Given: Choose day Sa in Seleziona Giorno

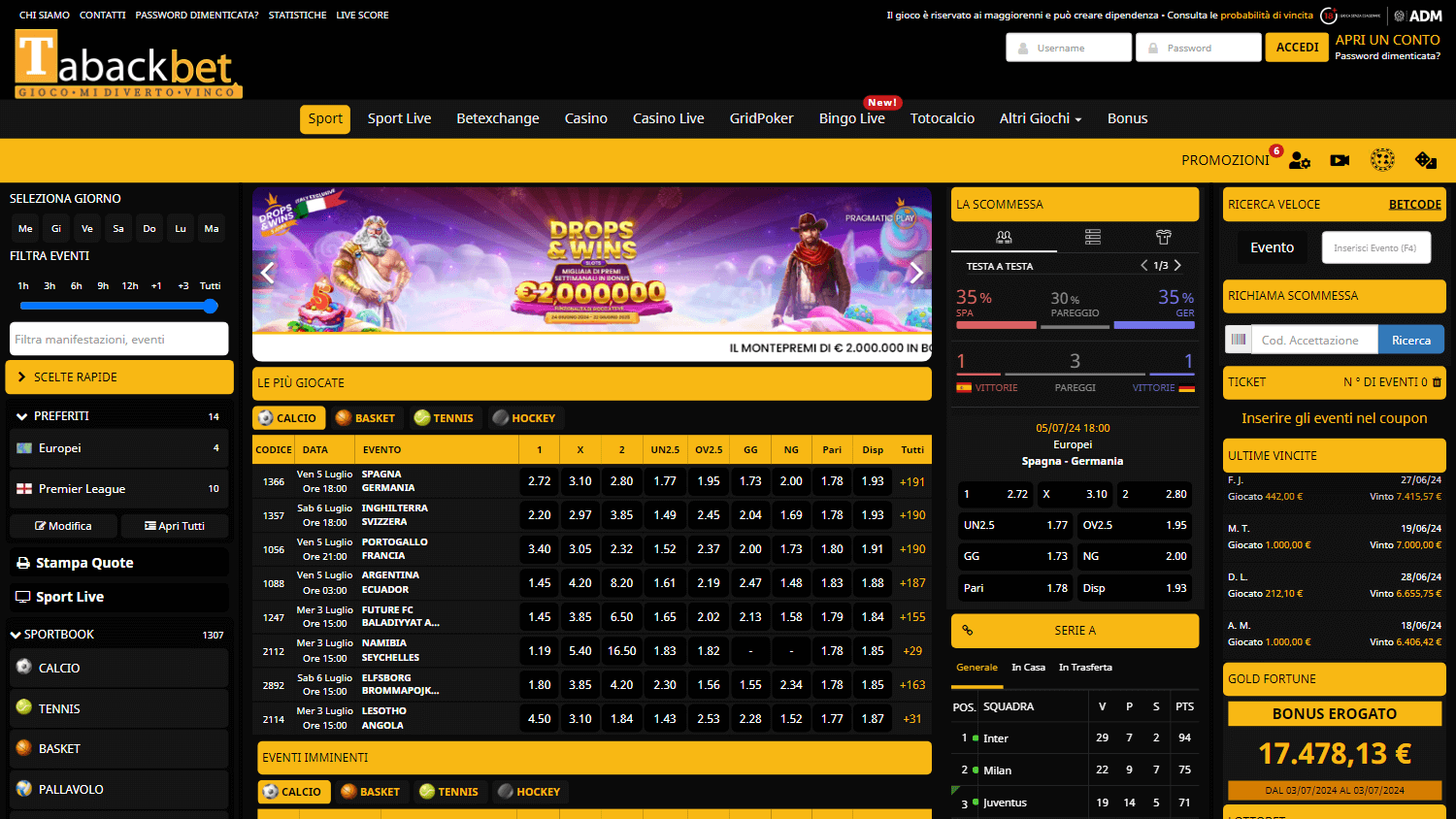Looking at the screenshot, I should click(118, 229).
